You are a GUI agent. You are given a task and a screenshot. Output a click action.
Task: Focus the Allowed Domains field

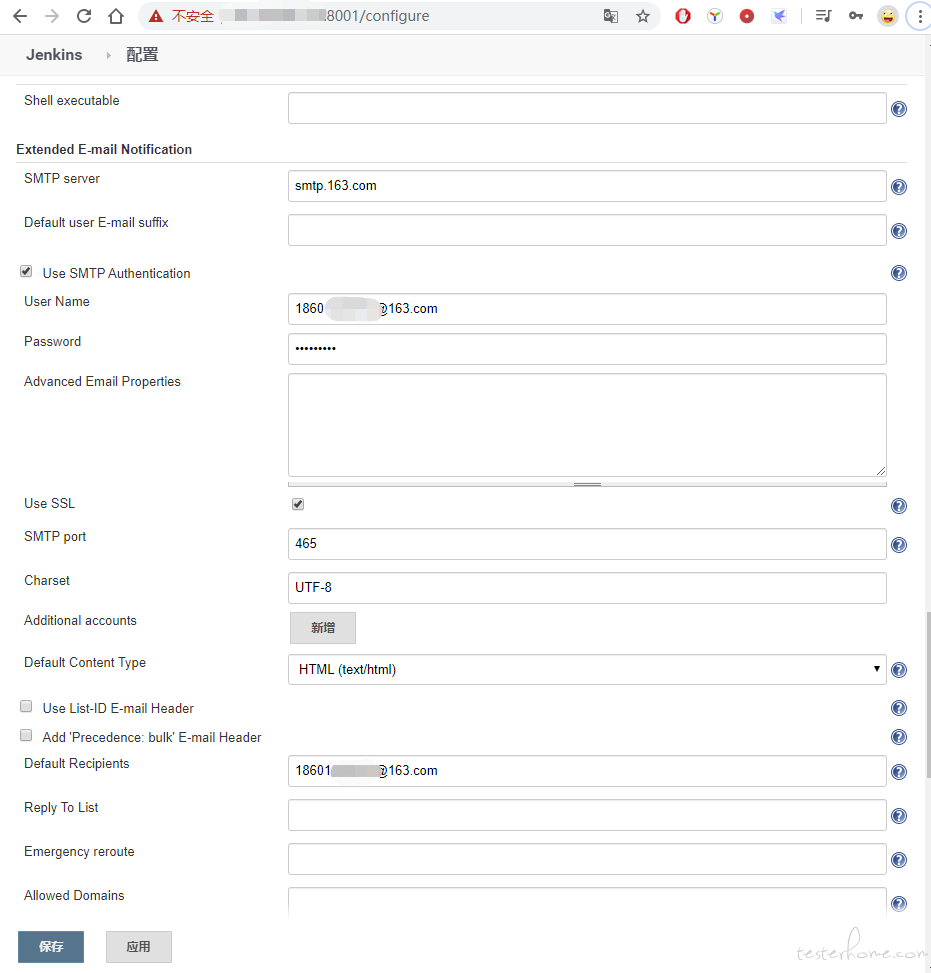click(587, 902)
